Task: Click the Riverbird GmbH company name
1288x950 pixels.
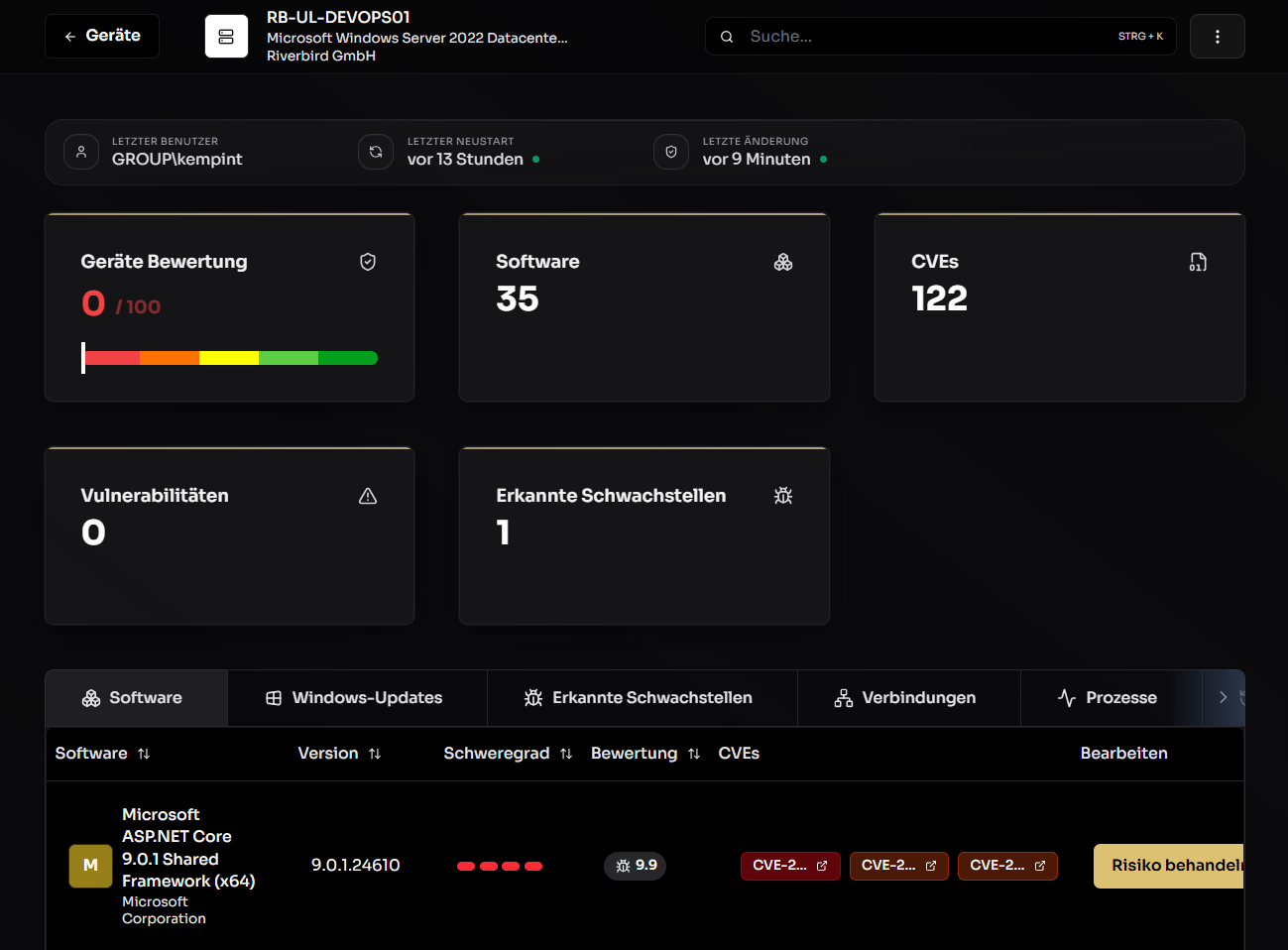Action: 321,57
